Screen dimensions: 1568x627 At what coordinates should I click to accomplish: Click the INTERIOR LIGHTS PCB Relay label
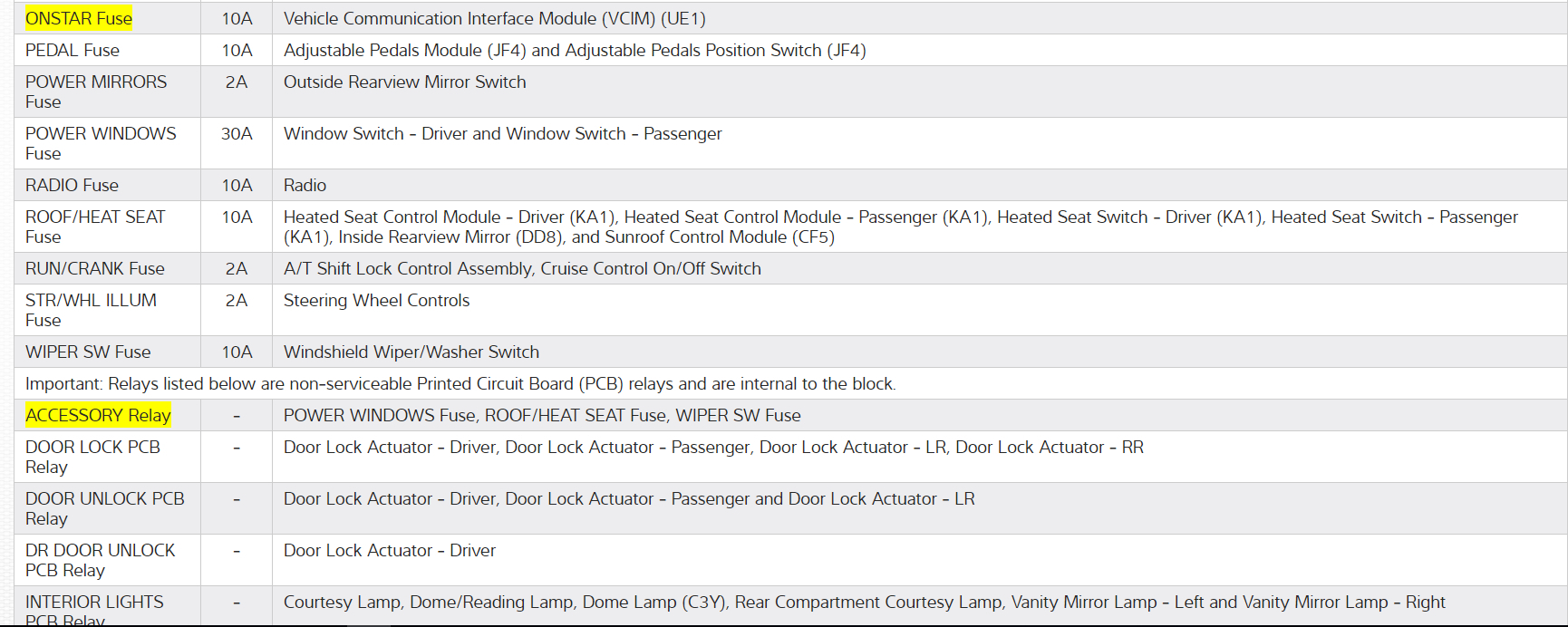(x=94, y=609)
